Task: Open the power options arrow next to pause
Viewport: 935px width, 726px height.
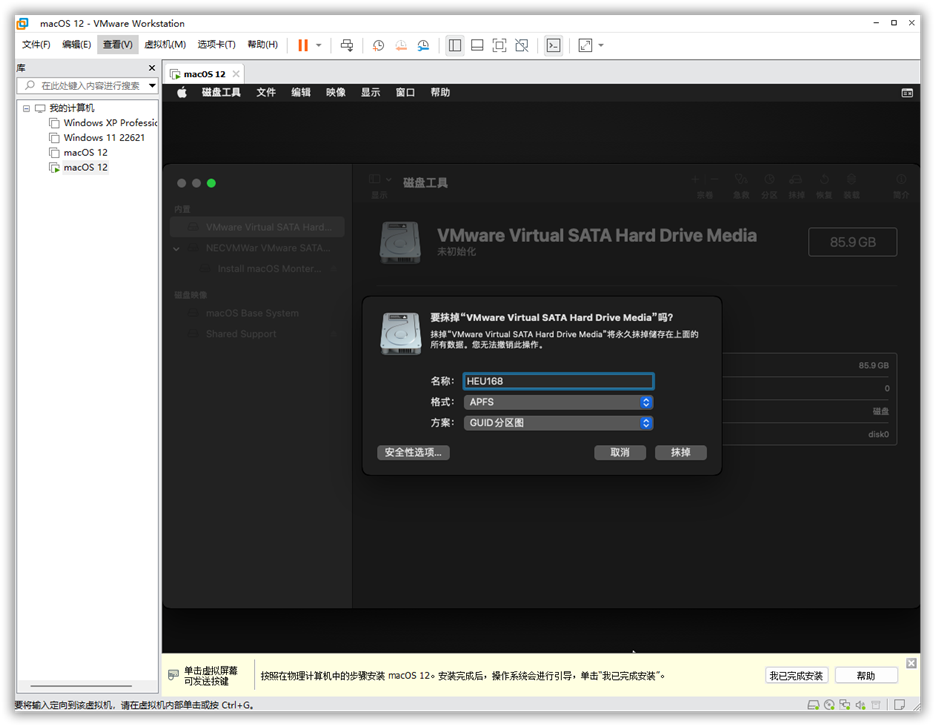Action: [319, 45]
